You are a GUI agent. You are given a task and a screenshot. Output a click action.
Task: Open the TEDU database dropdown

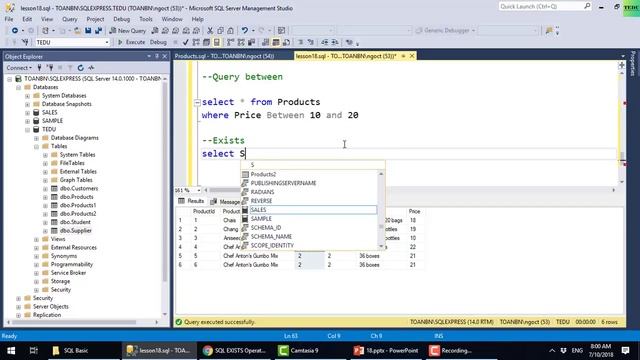(x=107, y=42)
